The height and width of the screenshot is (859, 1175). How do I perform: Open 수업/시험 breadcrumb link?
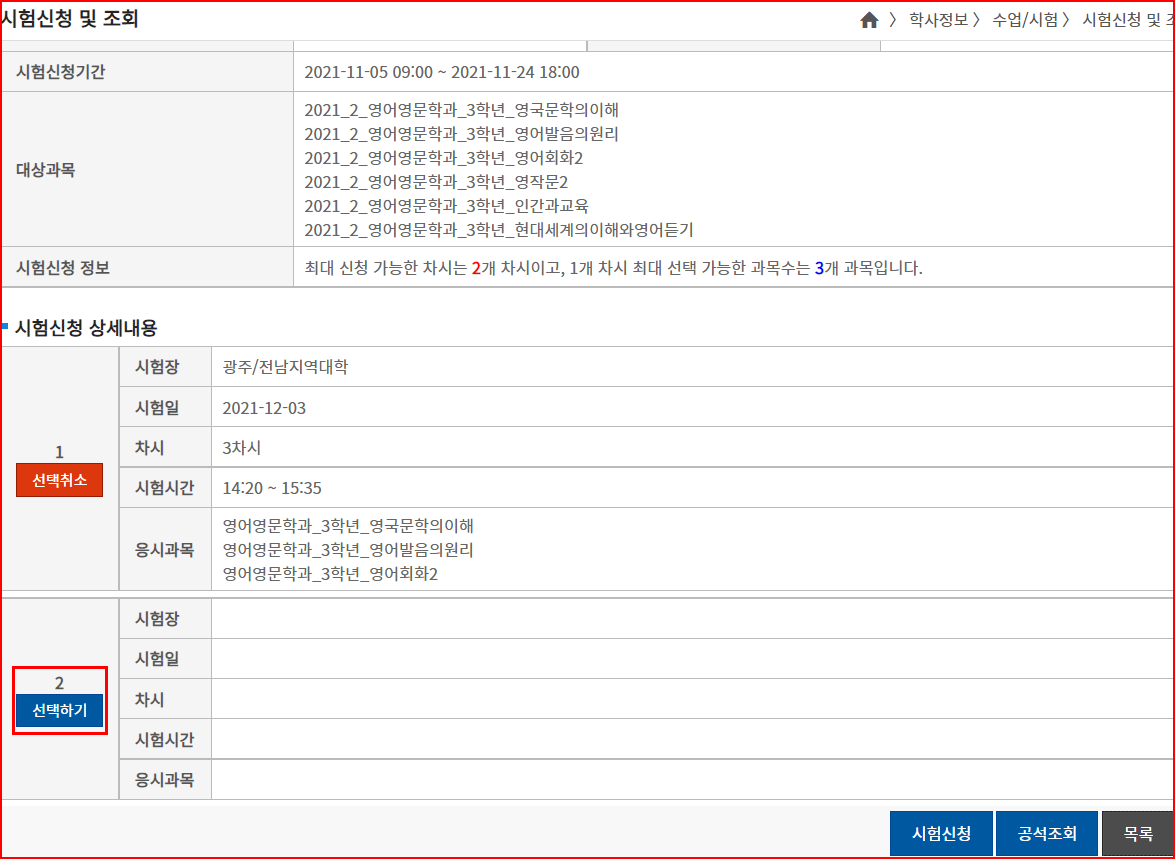[x=1025, y=20]
